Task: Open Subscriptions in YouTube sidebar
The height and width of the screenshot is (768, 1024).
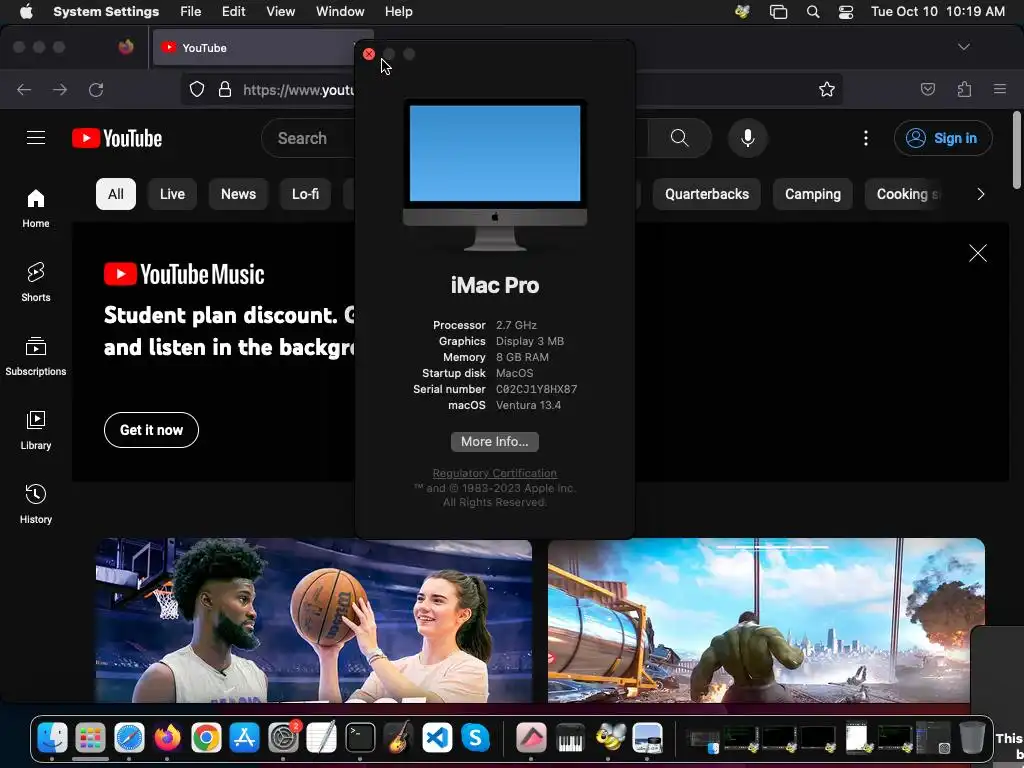Action: pos(36,356)
